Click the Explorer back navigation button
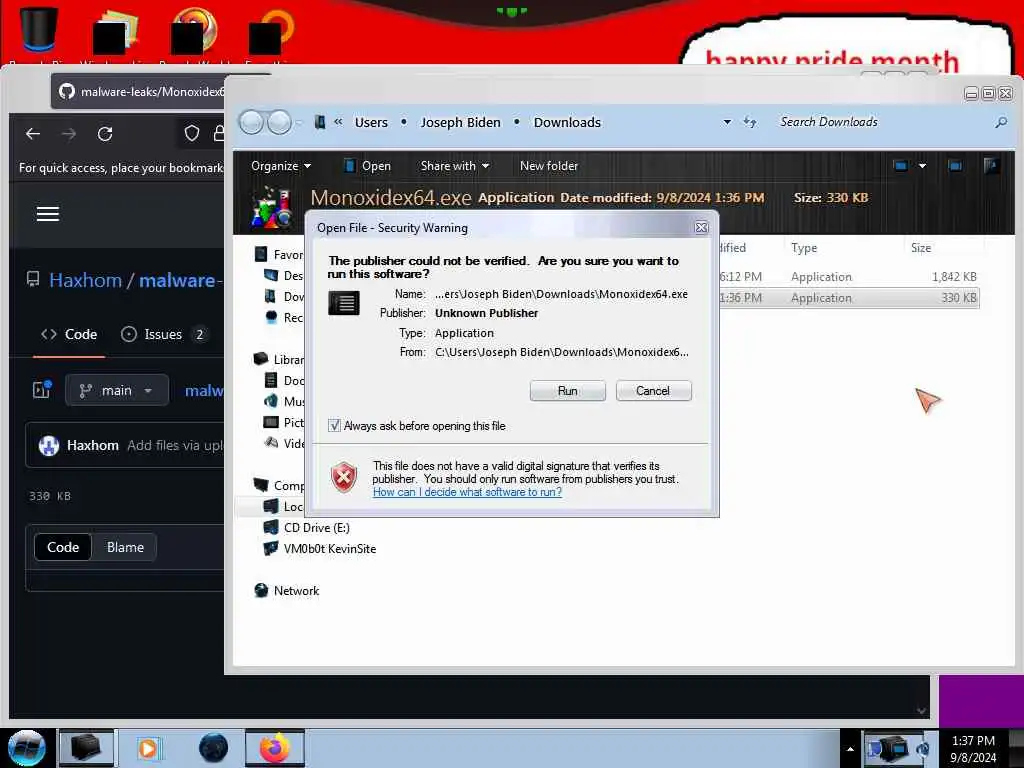Image resolution: width=1024 pixels, height=768 pixels. 251,122
